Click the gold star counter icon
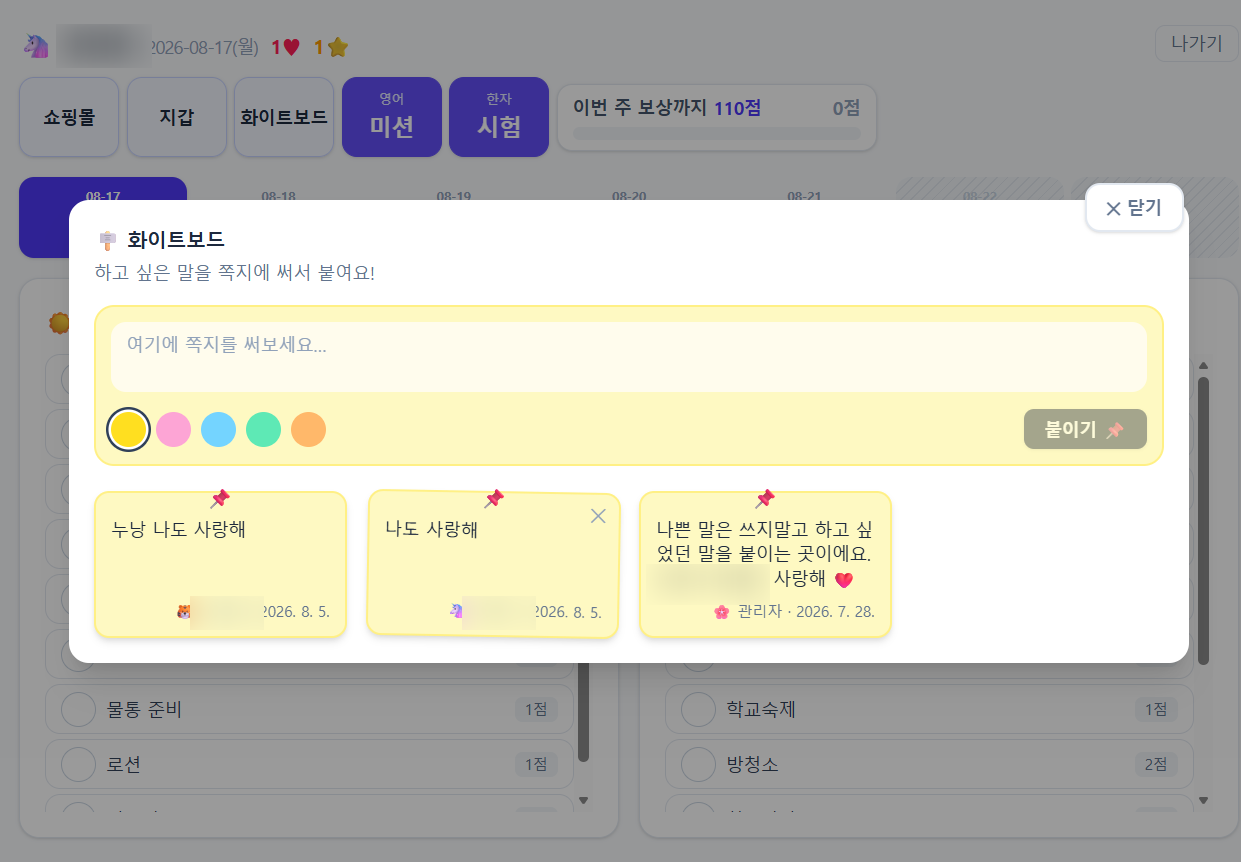This screenshot has width=1241, height=862. click(x=338, y=47)
